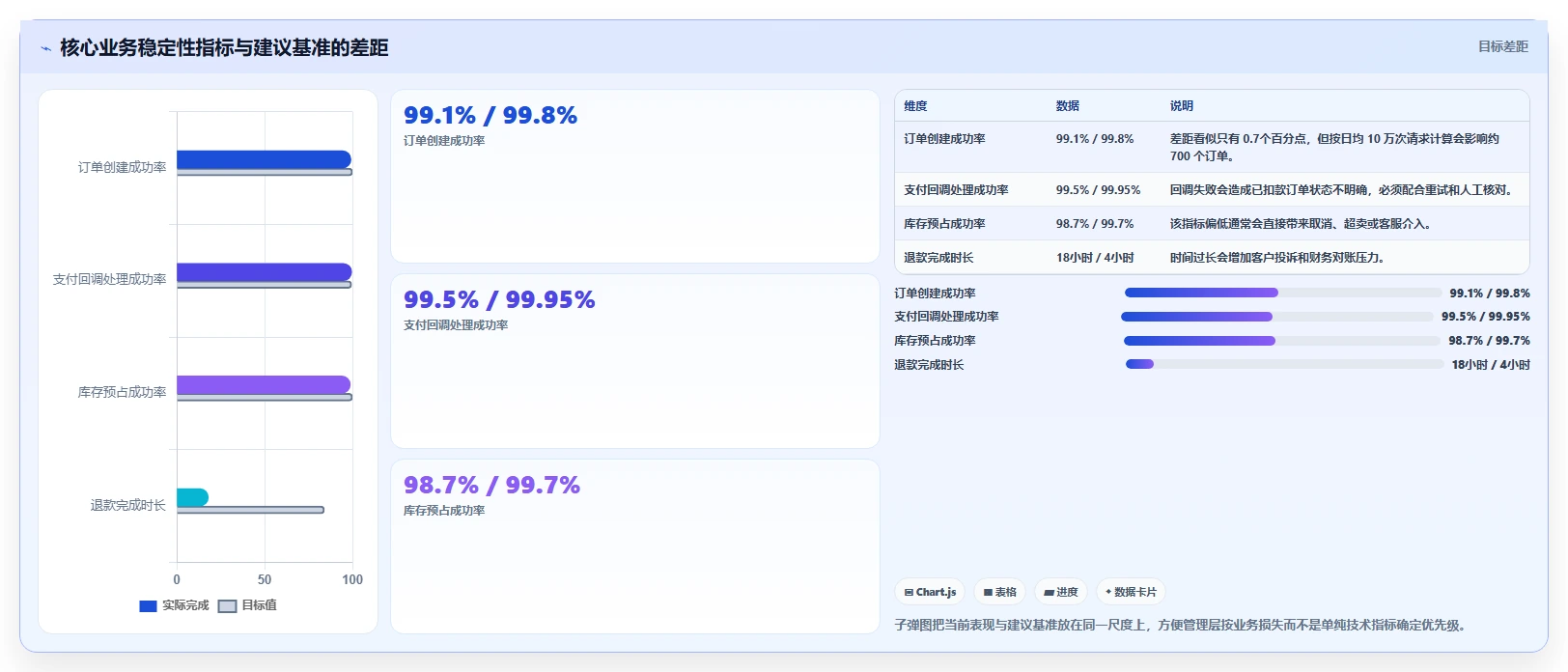Toggle the 实际完成 legend item in the chart
Screen dimensions: 1568x672
174,605
